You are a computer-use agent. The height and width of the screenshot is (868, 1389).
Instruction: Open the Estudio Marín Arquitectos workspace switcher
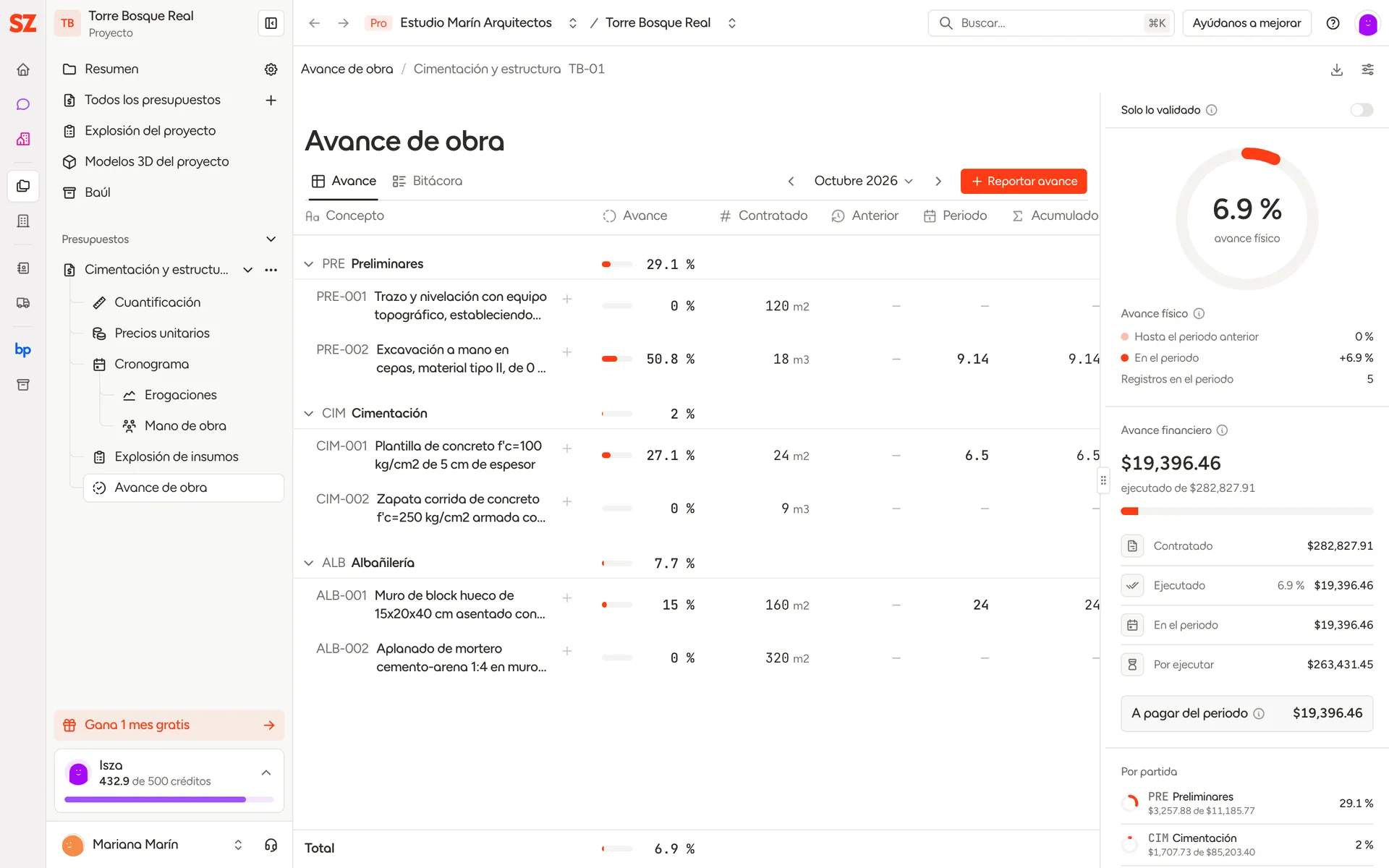573,23
